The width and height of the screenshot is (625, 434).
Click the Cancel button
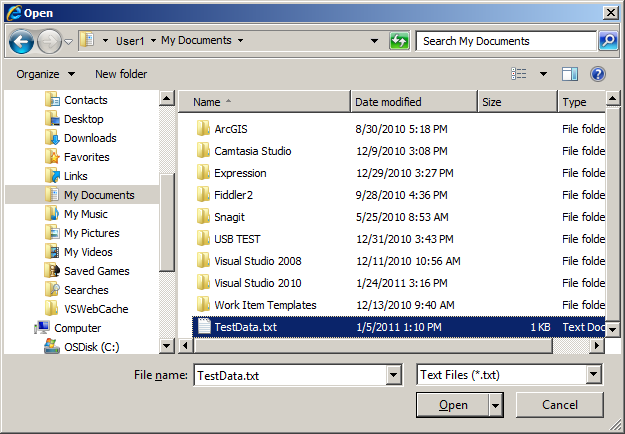pos(560,405)
